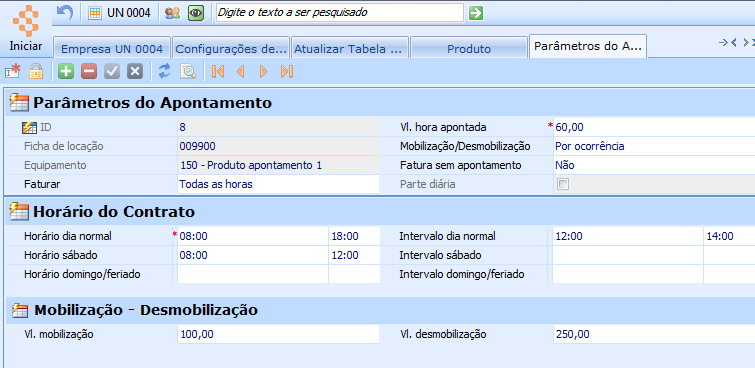
Task: Jump to last record arrow icon
Action: pyautogui.click(x=287, y=72)
